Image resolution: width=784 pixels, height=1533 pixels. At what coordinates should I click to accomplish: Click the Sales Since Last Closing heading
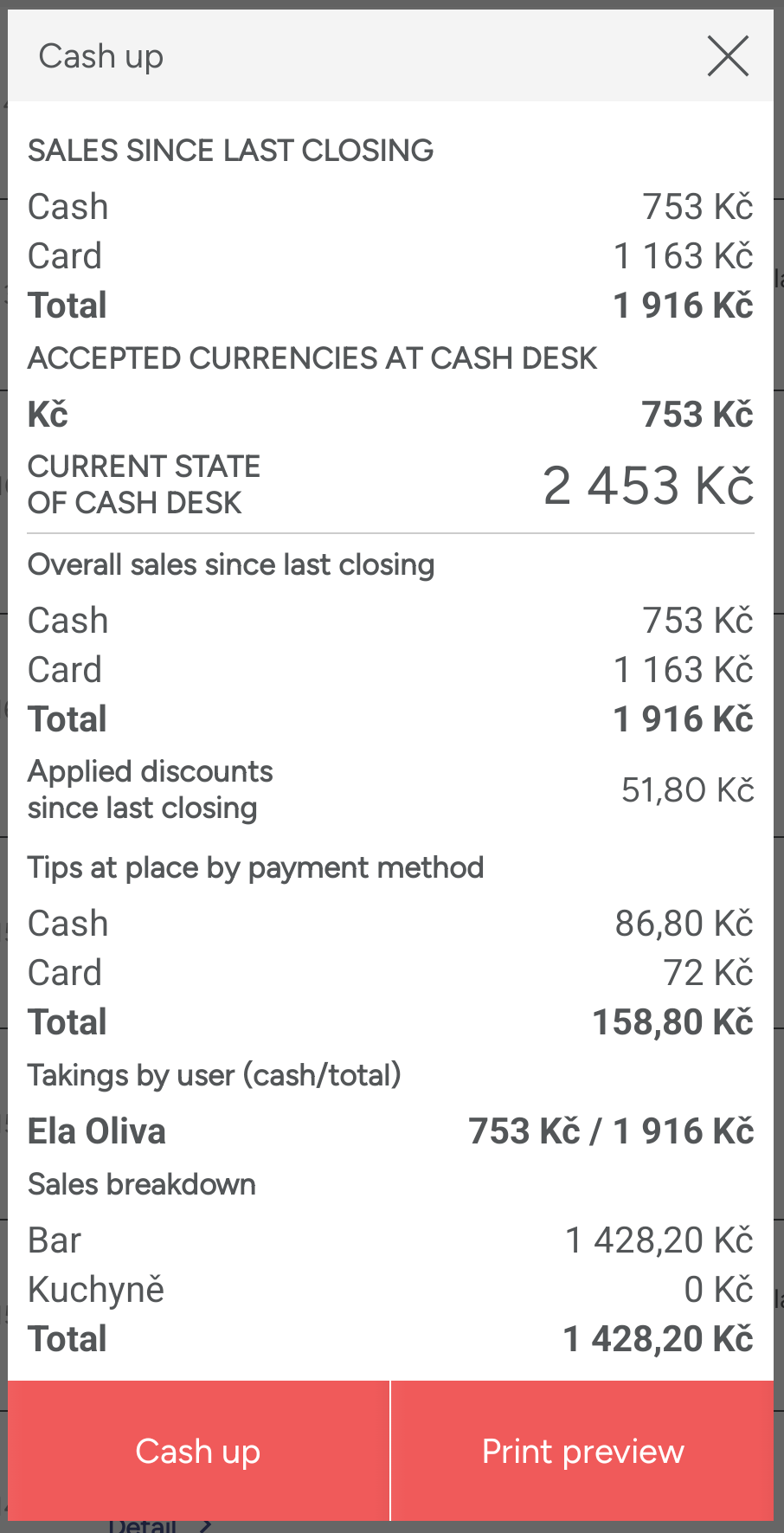[230, 151]
